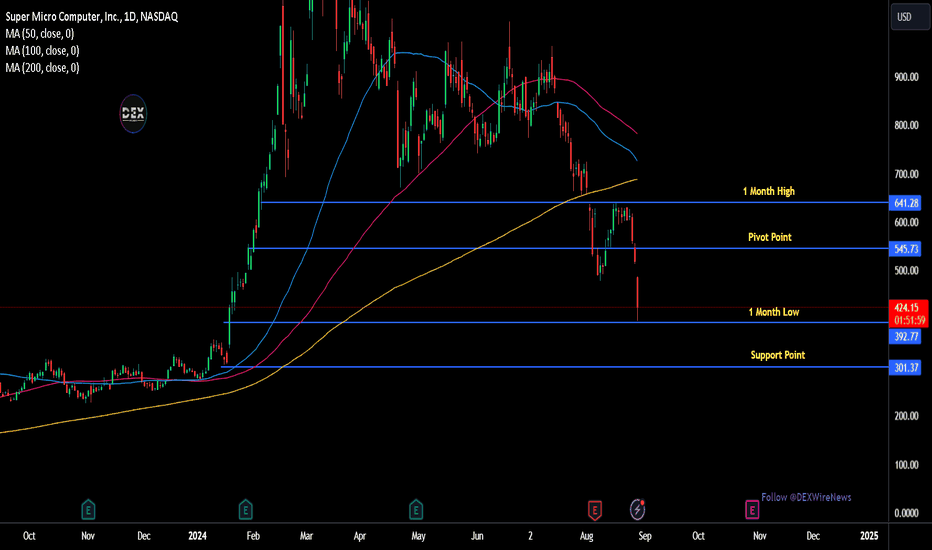Select the MA (50, close, 0) legend entry
This screenshot has height=550, width=932.
click(x=40, y=34)
